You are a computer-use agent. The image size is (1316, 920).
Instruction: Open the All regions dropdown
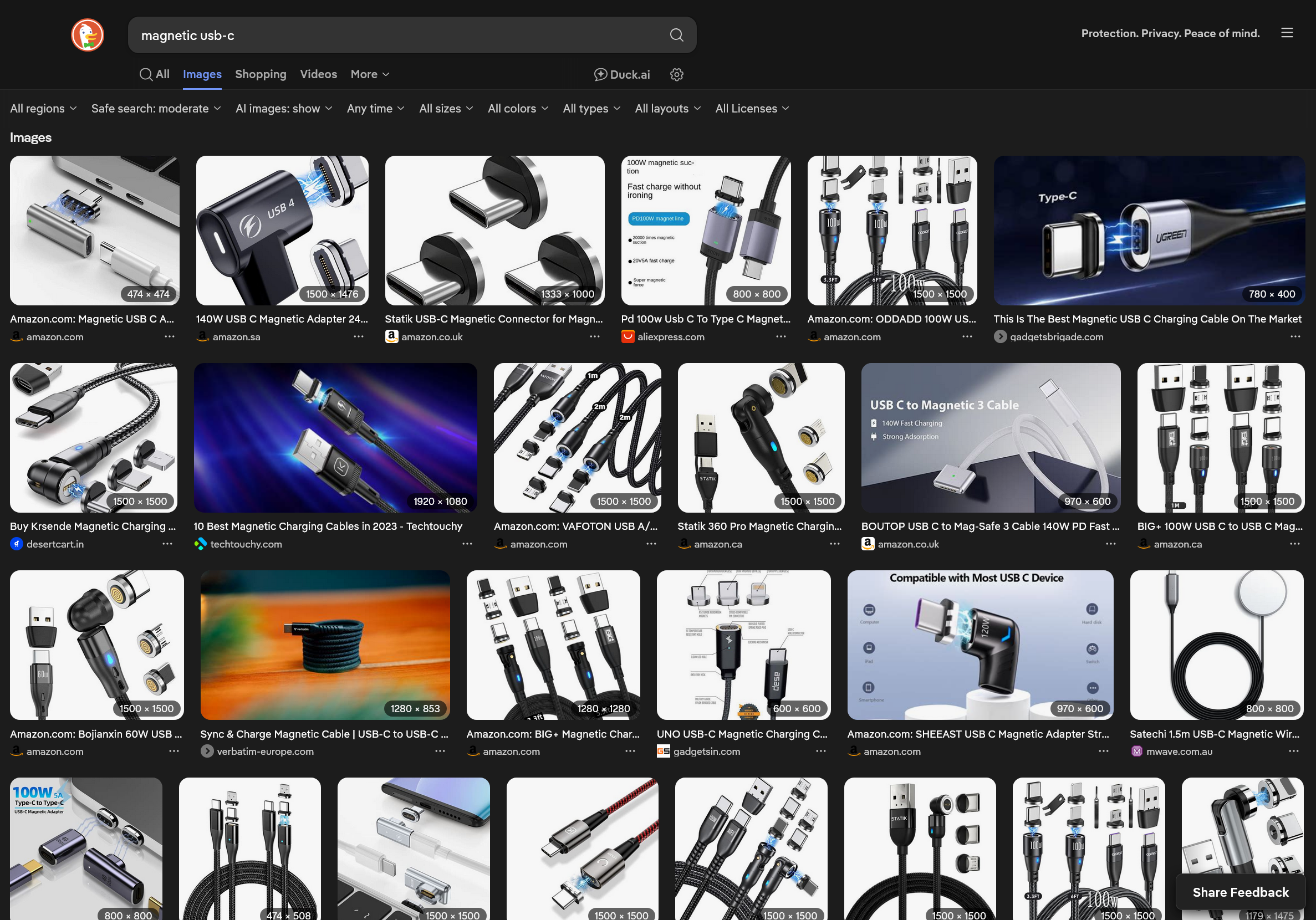click(43, 108)
